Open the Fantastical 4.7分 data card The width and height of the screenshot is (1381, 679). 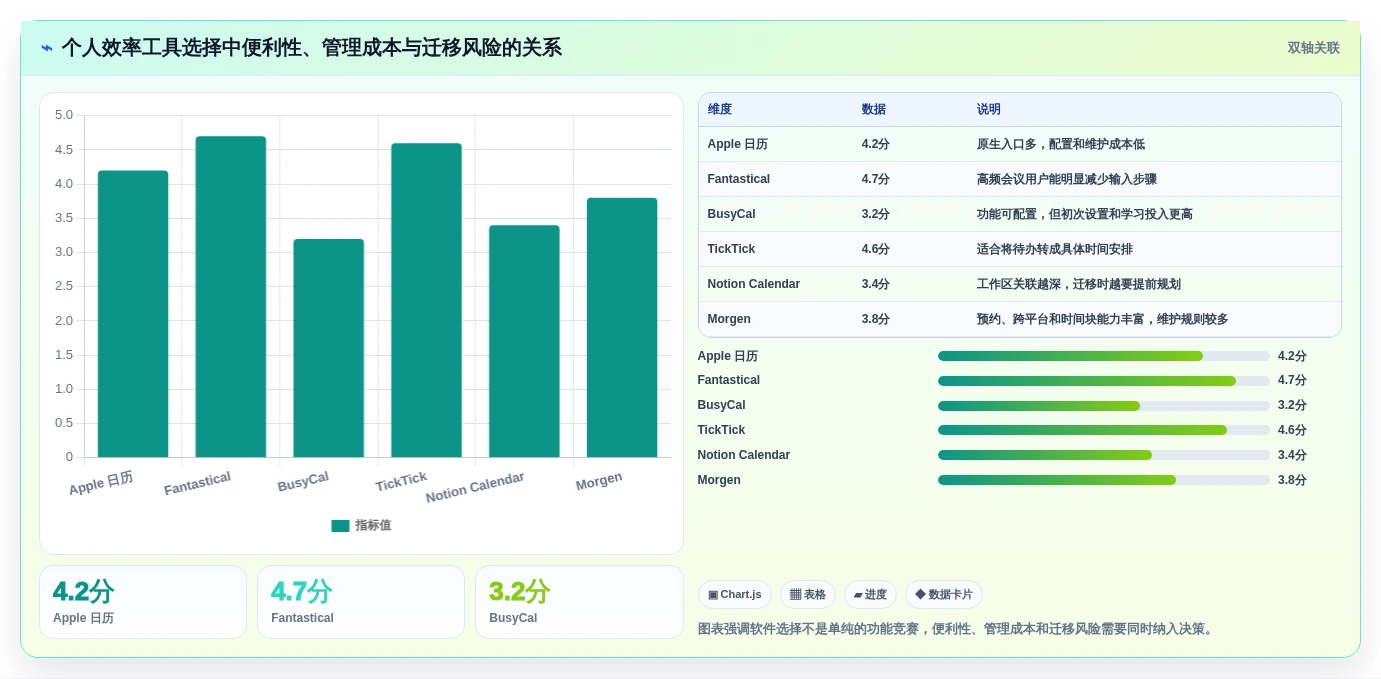[361, 602]
